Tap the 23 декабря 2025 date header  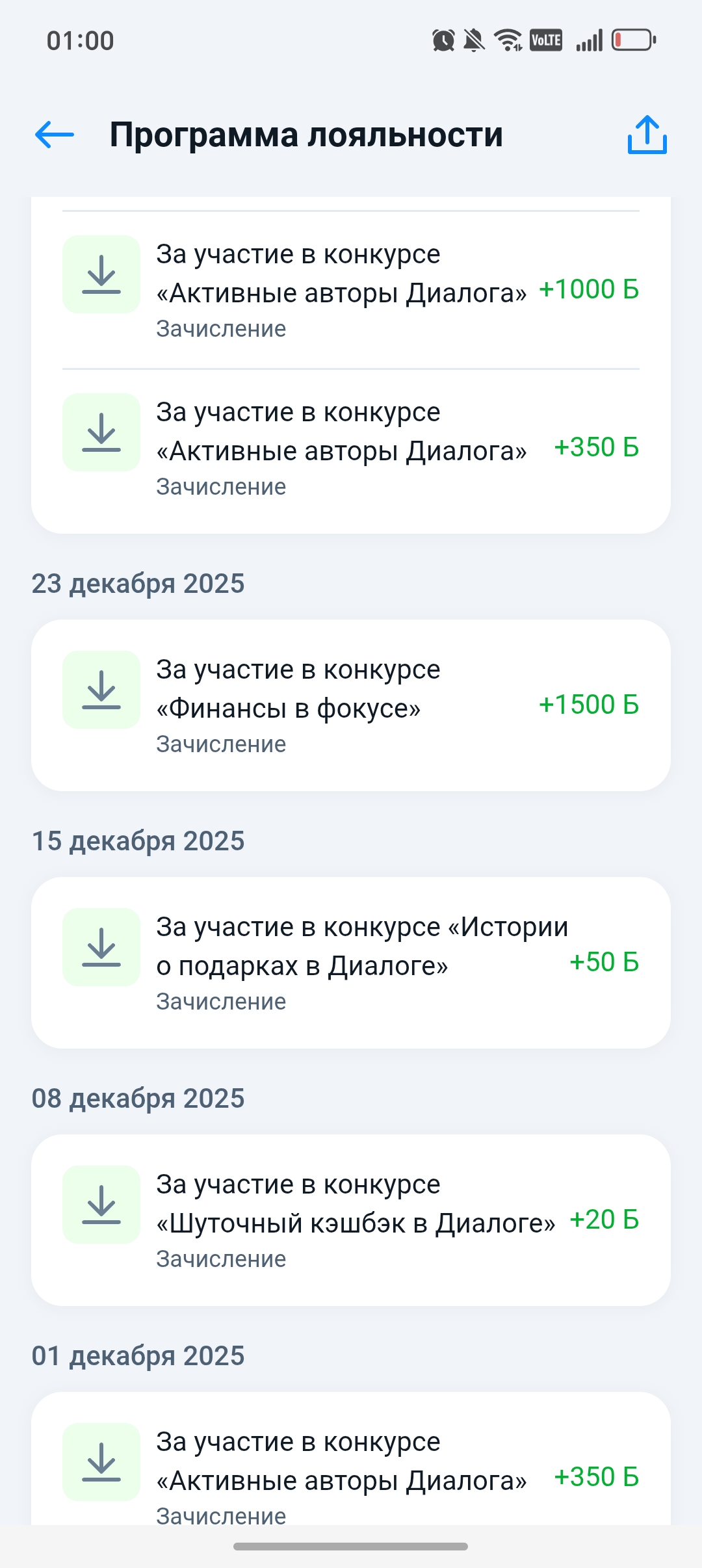[x=138, y=584]
